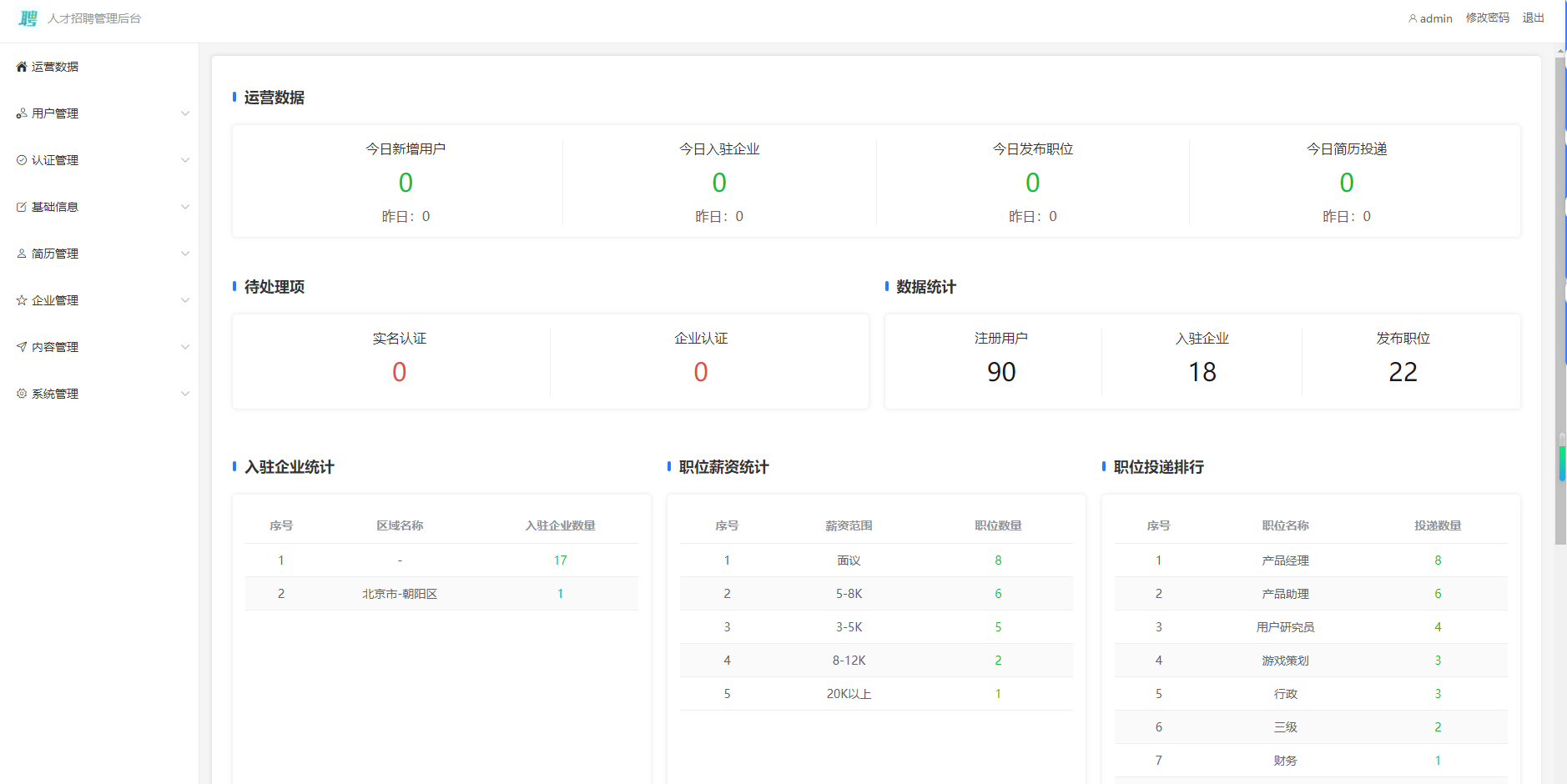Select the 内容管理 menu item
This screenshot has width=1567, height=784.
point(55,347)
